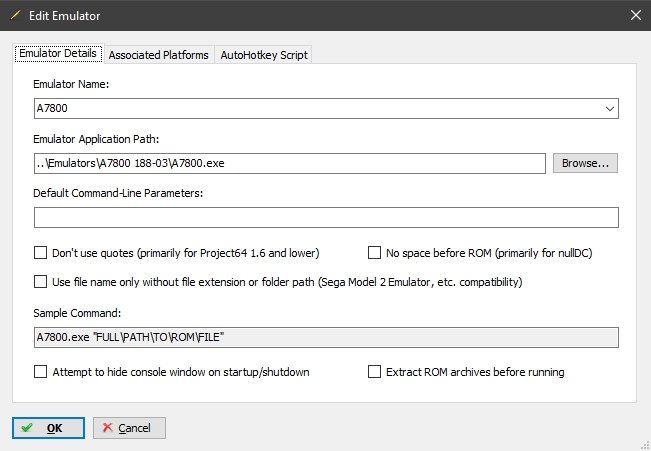Confirm with the OK button
651x451 pixels.
(48, 428)
